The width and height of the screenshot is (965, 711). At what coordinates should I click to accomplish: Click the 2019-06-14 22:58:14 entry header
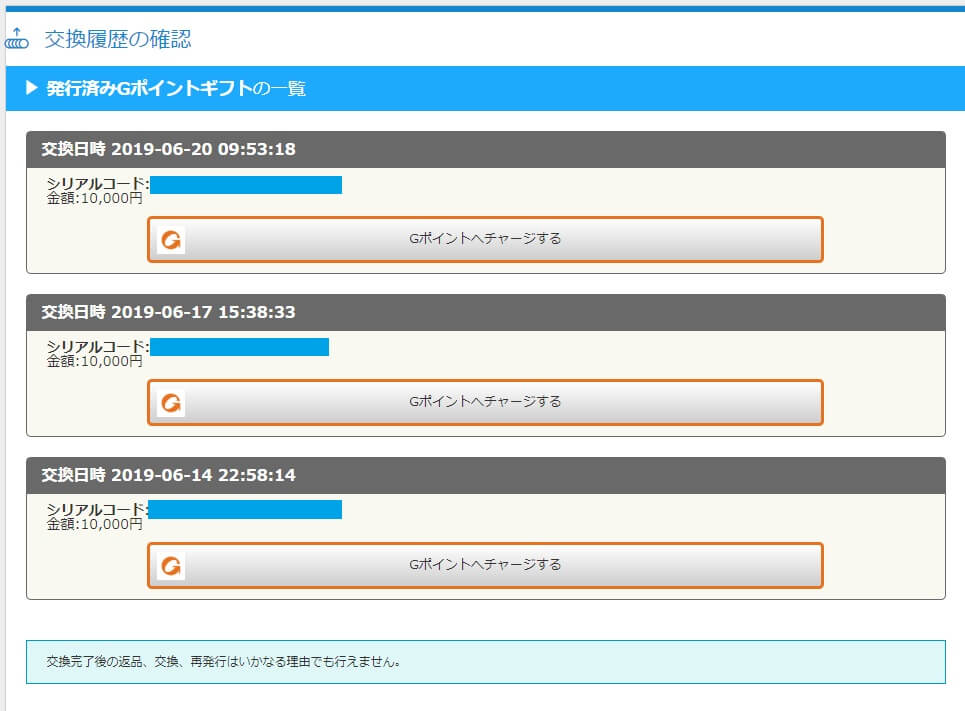coord(168,475)
